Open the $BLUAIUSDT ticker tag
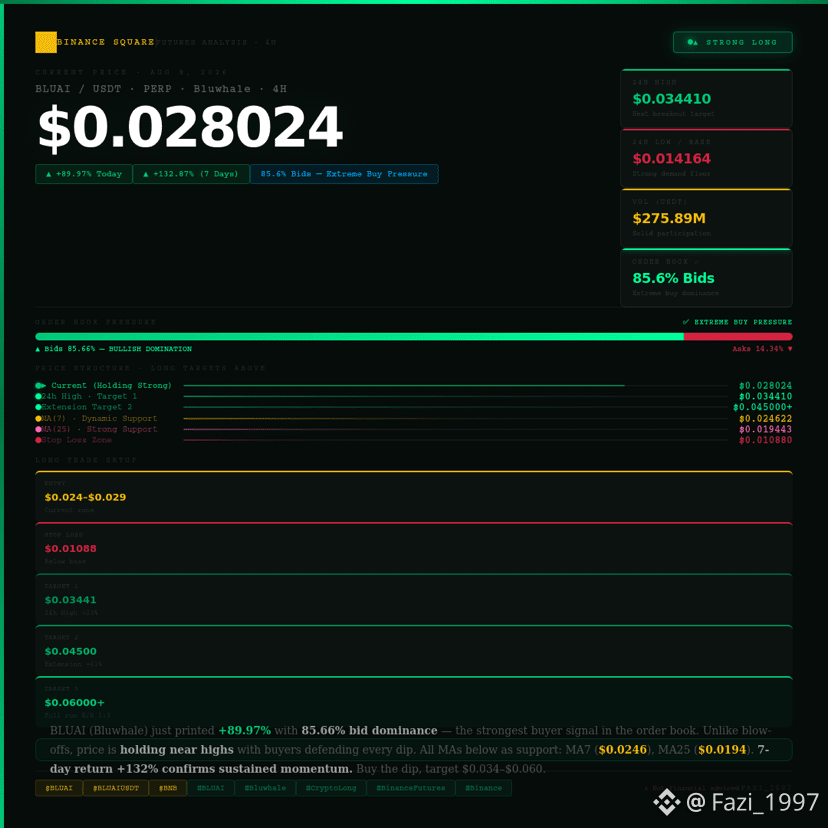Screen dimensions: 828x828 click(x=116, y=788)
